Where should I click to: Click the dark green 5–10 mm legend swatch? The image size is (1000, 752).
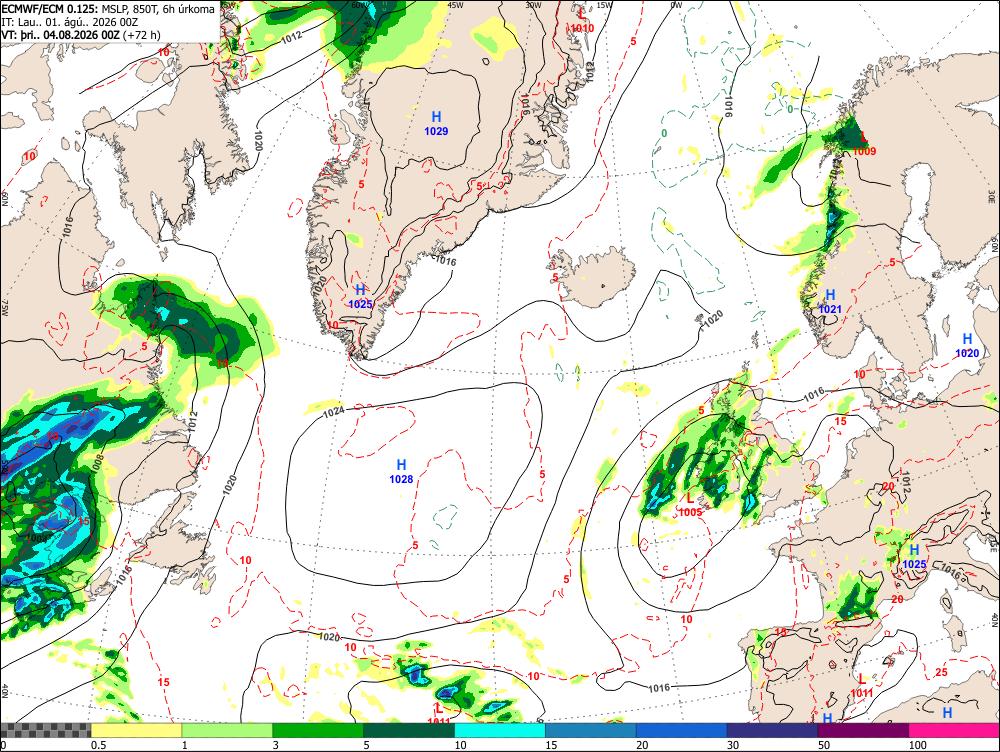click(409, 730)
